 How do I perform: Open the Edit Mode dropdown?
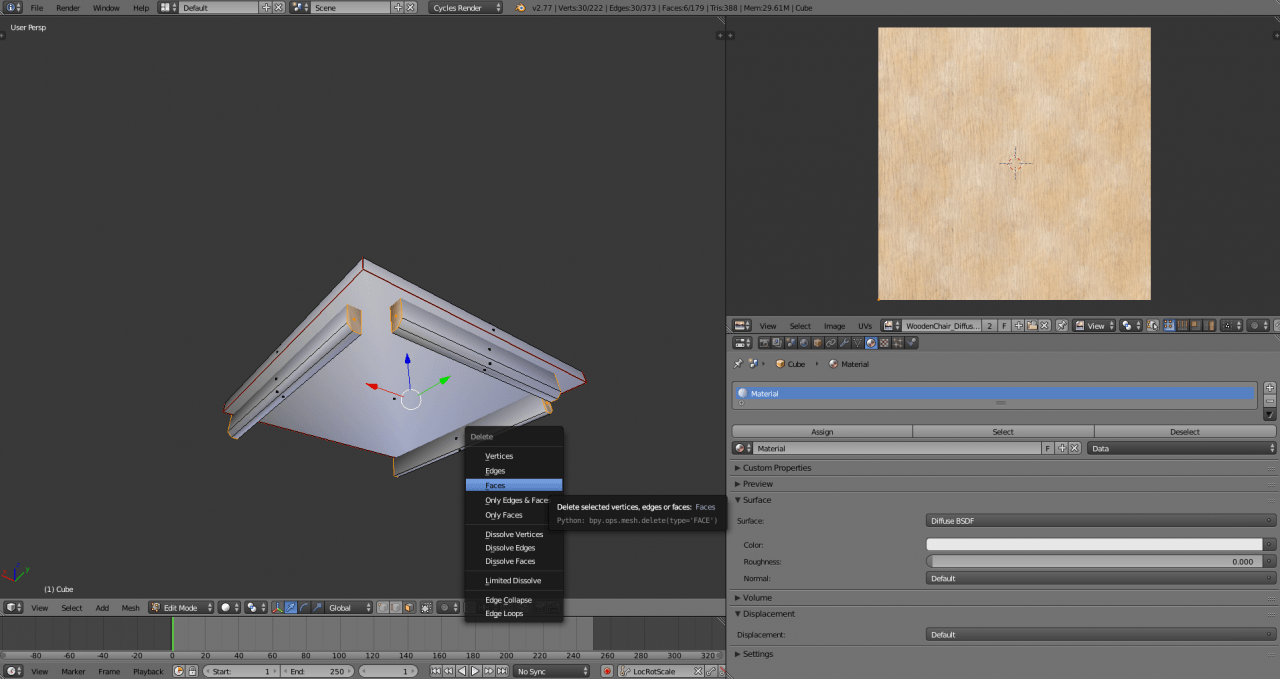(181, 607)
